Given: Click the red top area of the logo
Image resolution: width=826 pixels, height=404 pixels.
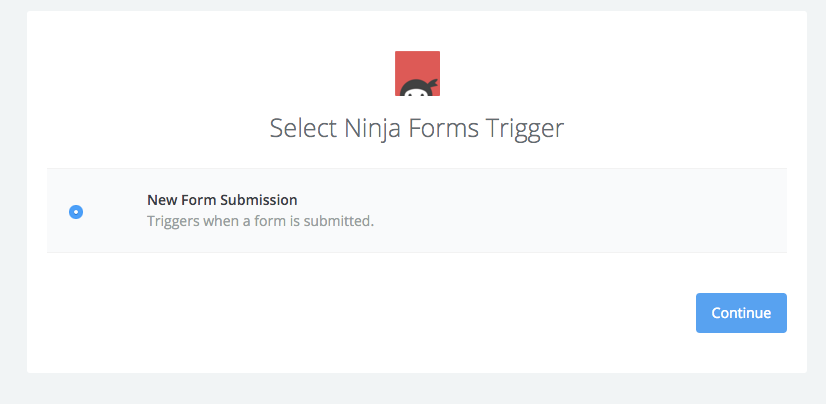Looking at the screenshot, I should 417,63.
